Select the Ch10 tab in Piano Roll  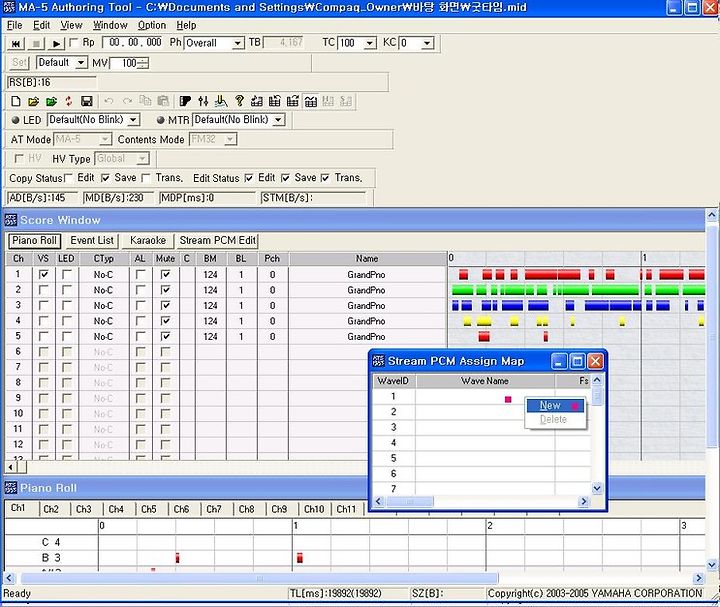314,509
